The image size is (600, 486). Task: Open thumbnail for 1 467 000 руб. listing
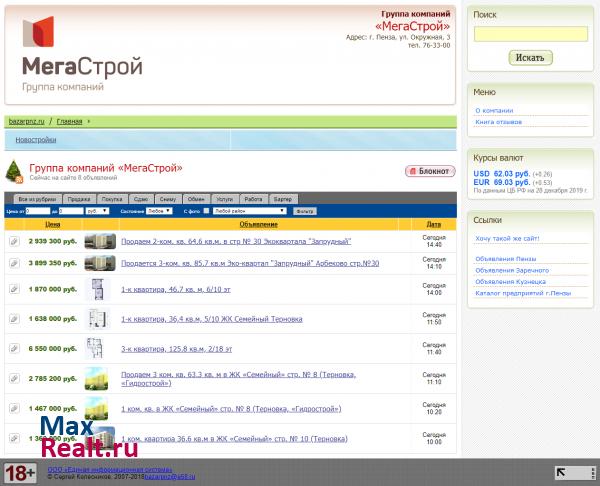click(96, 408)
